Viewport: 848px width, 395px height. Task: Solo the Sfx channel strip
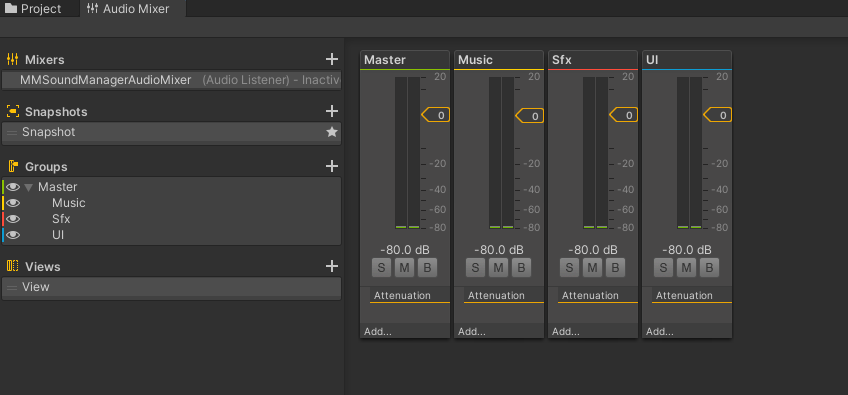tap(569, 267)
